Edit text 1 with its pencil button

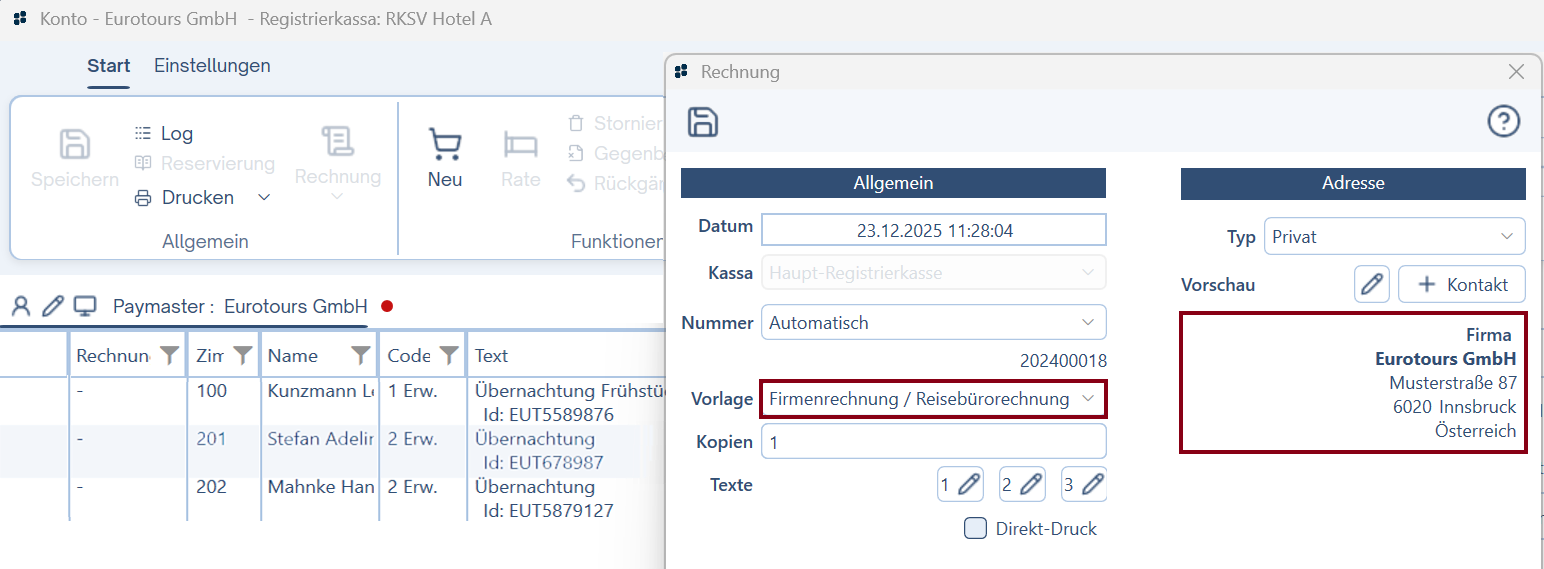point(960,485)
